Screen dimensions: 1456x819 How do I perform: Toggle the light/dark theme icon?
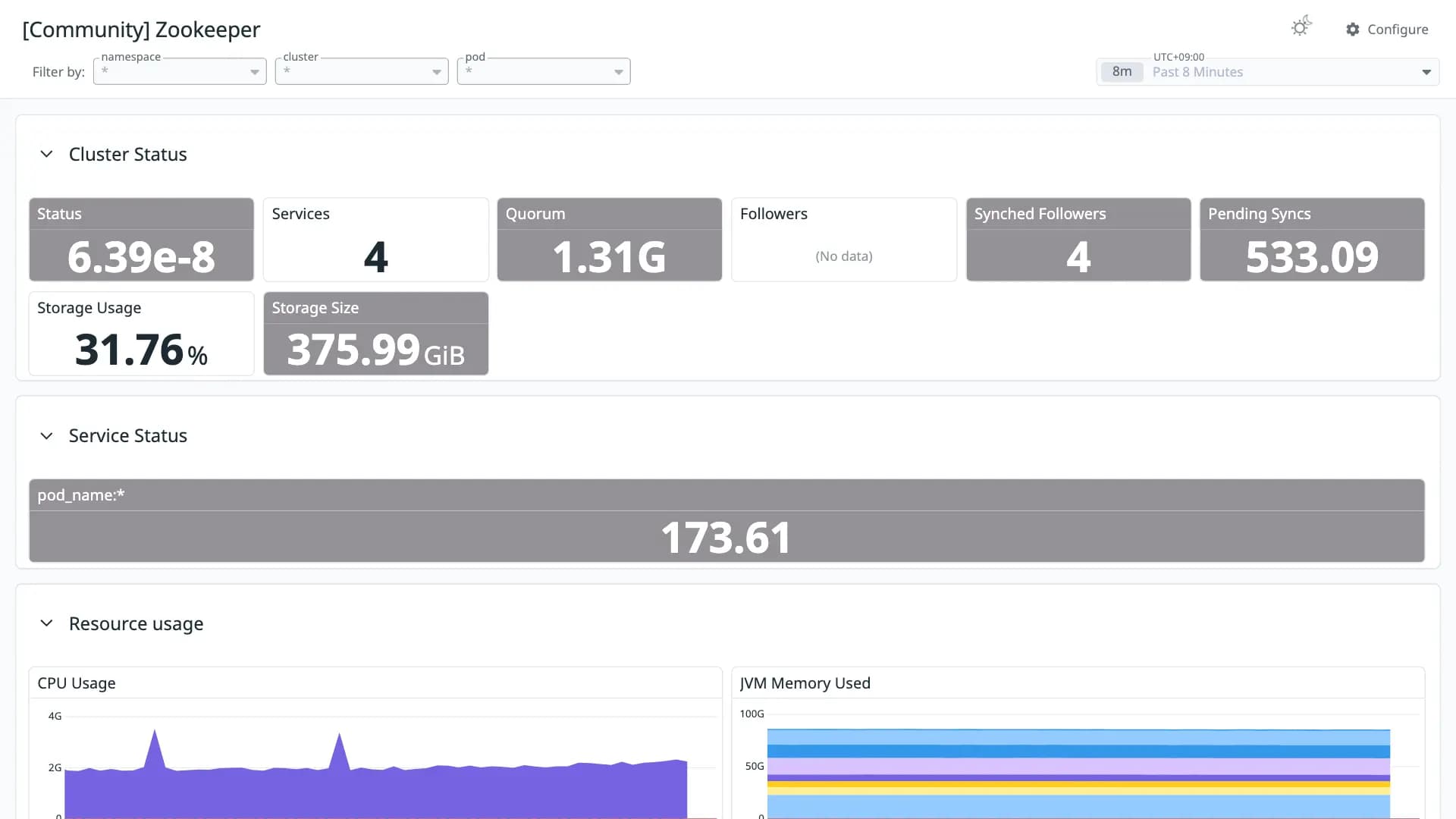[1301, 27]
